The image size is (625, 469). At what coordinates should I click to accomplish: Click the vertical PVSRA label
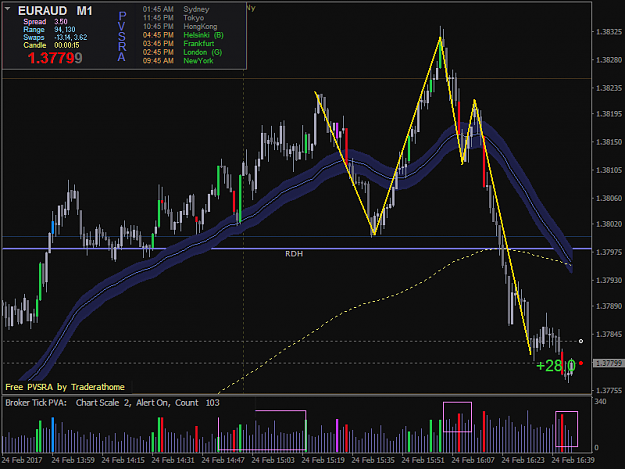coord(122,36)
